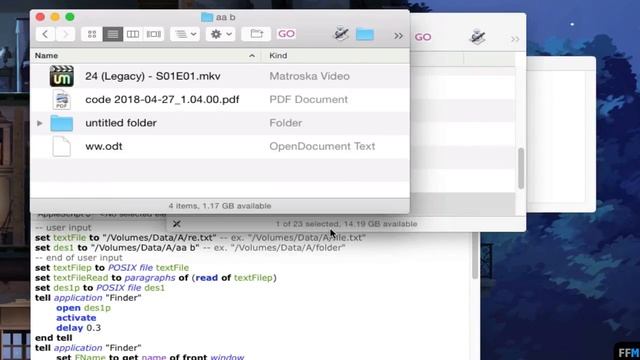640x360 pixels.
Task: Click the back Finder window scrollbar thumb
Action: [x=521, y=168]
